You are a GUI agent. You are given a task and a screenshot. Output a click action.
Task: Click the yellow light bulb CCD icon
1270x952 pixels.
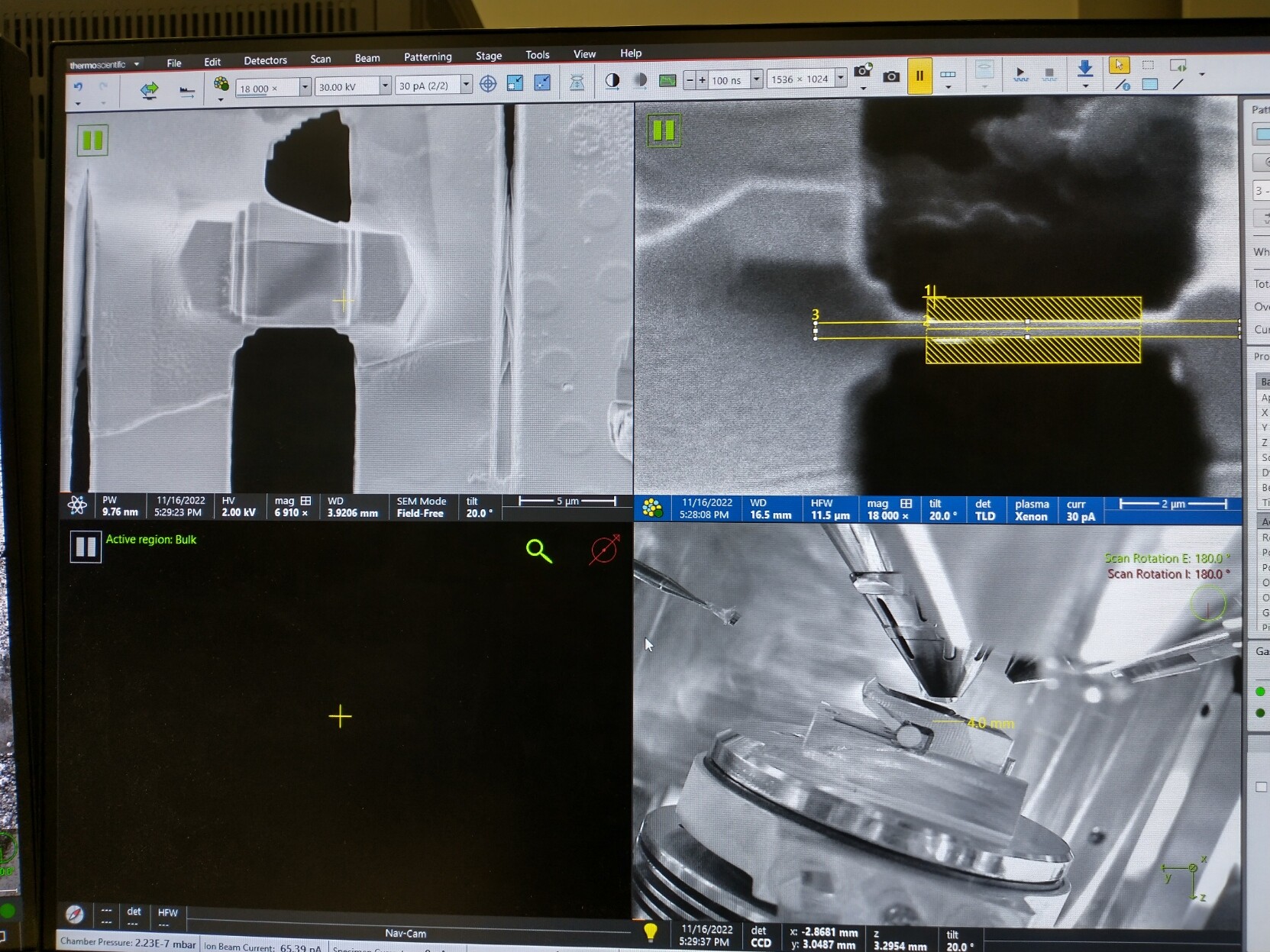pos(651,932)
